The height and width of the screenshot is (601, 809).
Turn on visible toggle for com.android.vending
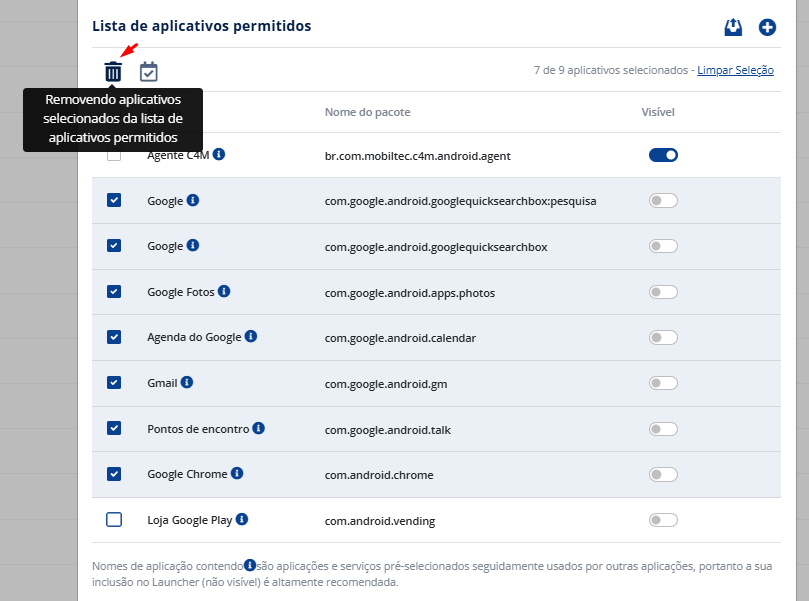tap(663, 520)
